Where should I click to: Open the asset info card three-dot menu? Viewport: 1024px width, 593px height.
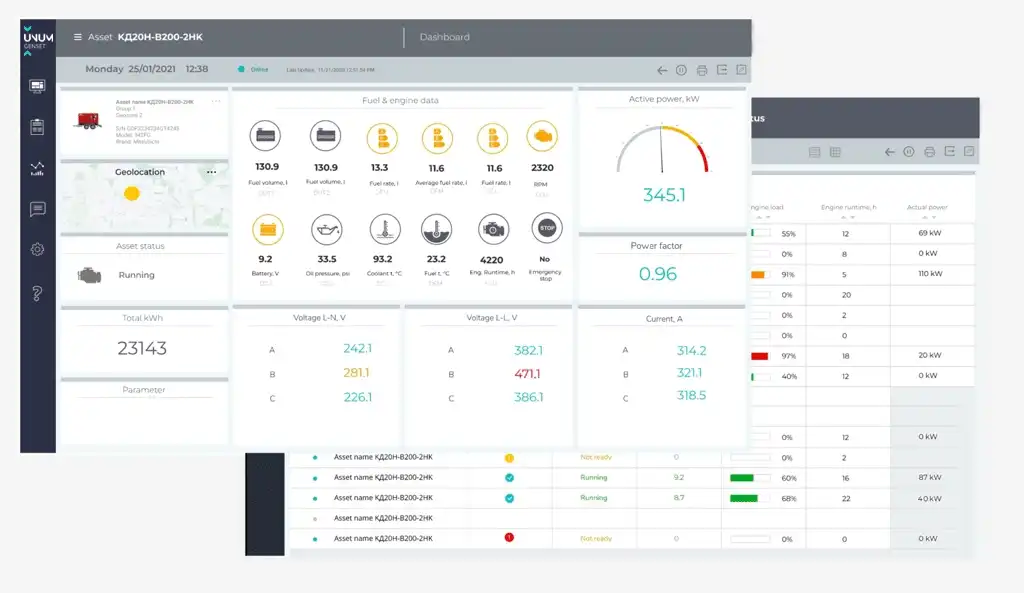point(215,101)
